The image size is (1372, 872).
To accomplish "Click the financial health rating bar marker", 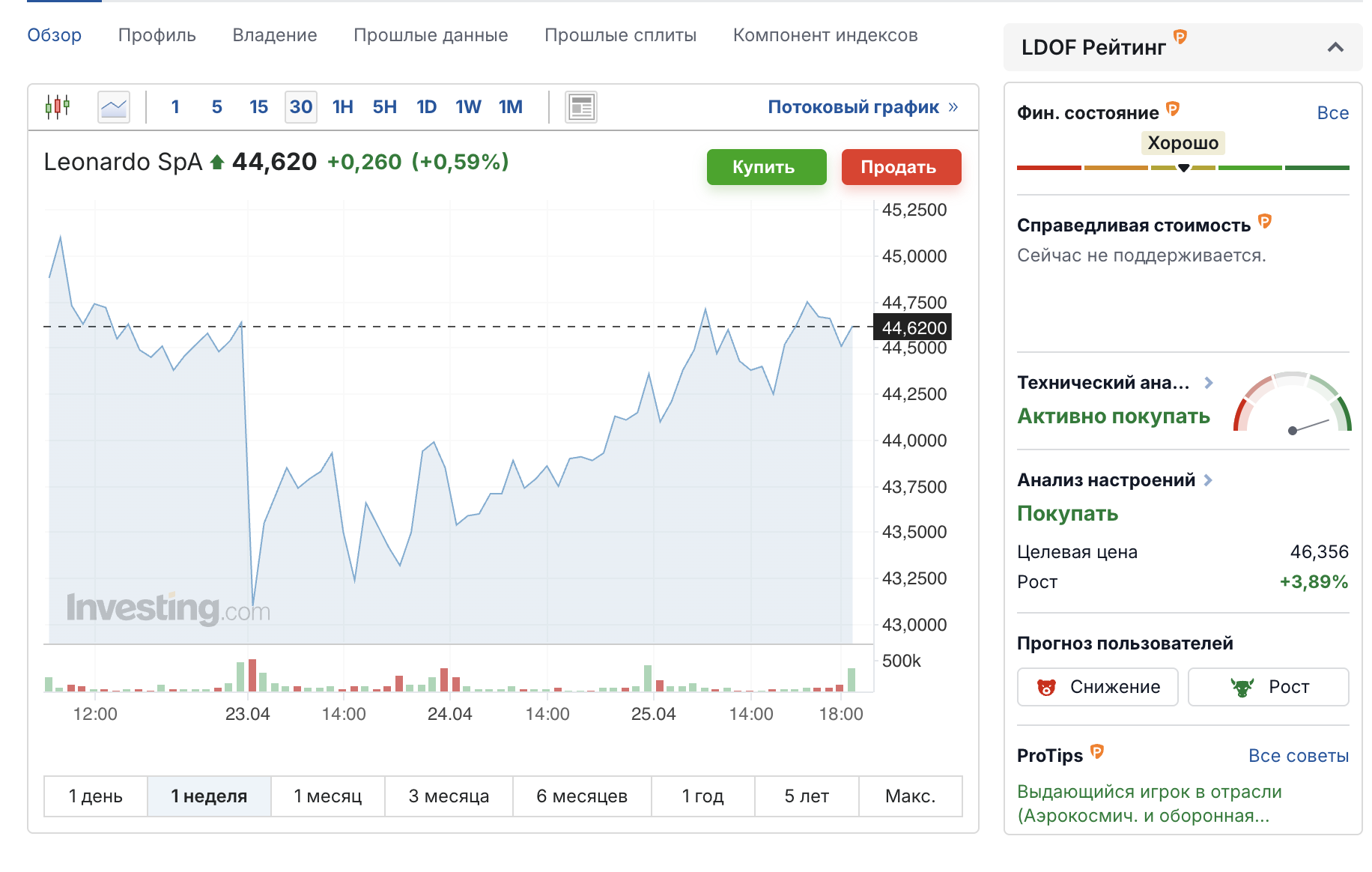I will tap(1183, 168).
